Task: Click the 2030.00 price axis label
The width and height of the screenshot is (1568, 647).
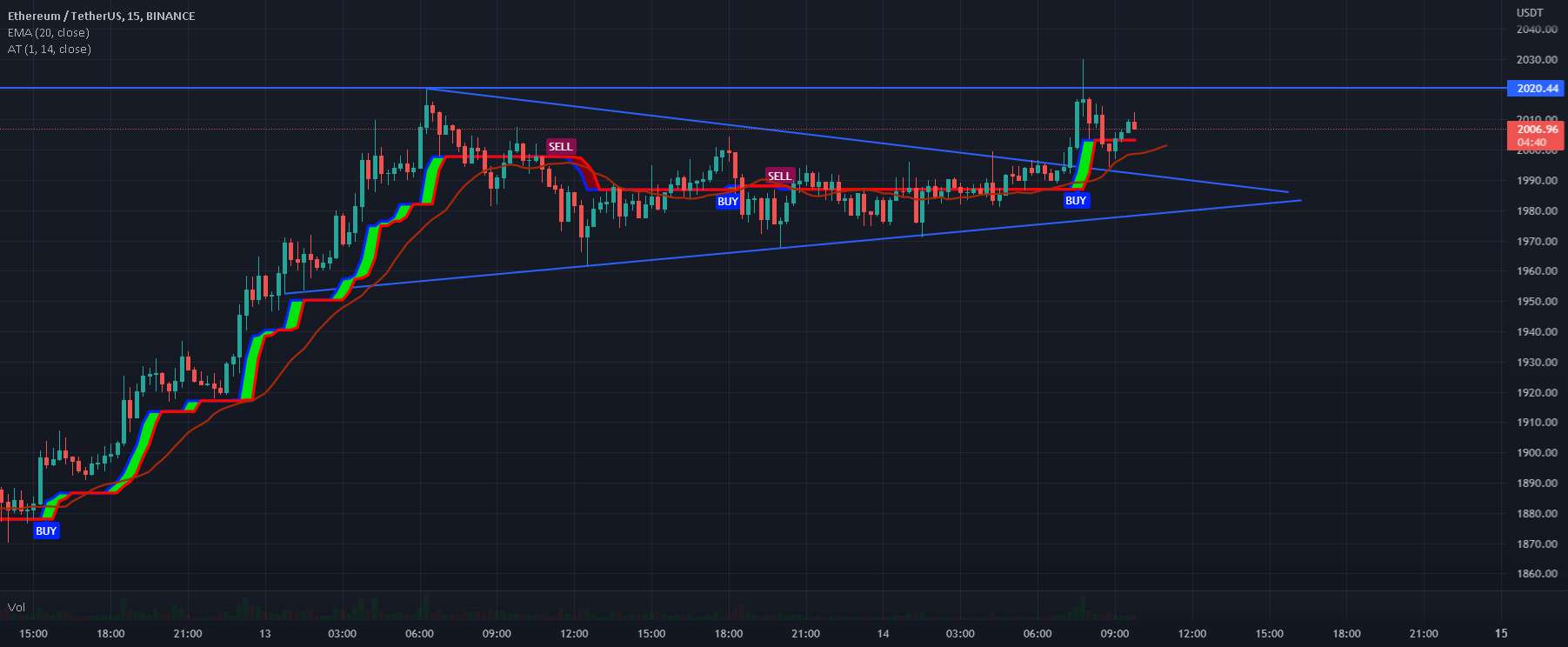Action: point(1537,60)
